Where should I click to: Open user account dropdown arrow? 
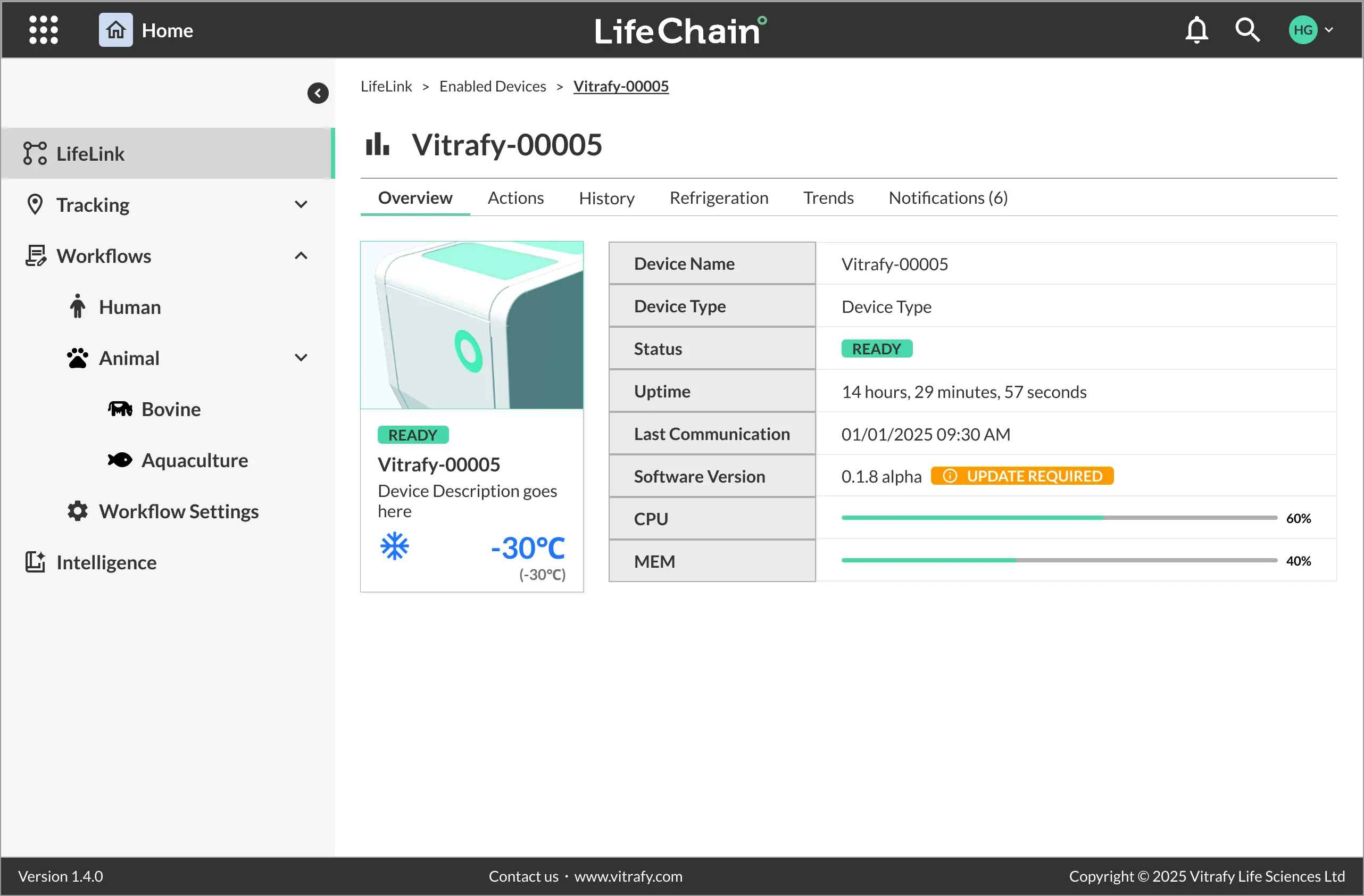(x=1329, y=30)
